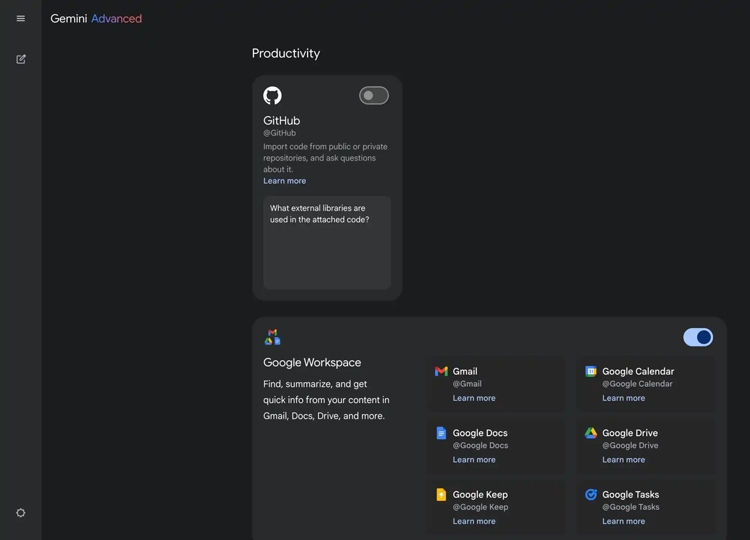Click the Google Keep extension name
The height and width of the screenshot is (540, 750).
tap(480, 495)
